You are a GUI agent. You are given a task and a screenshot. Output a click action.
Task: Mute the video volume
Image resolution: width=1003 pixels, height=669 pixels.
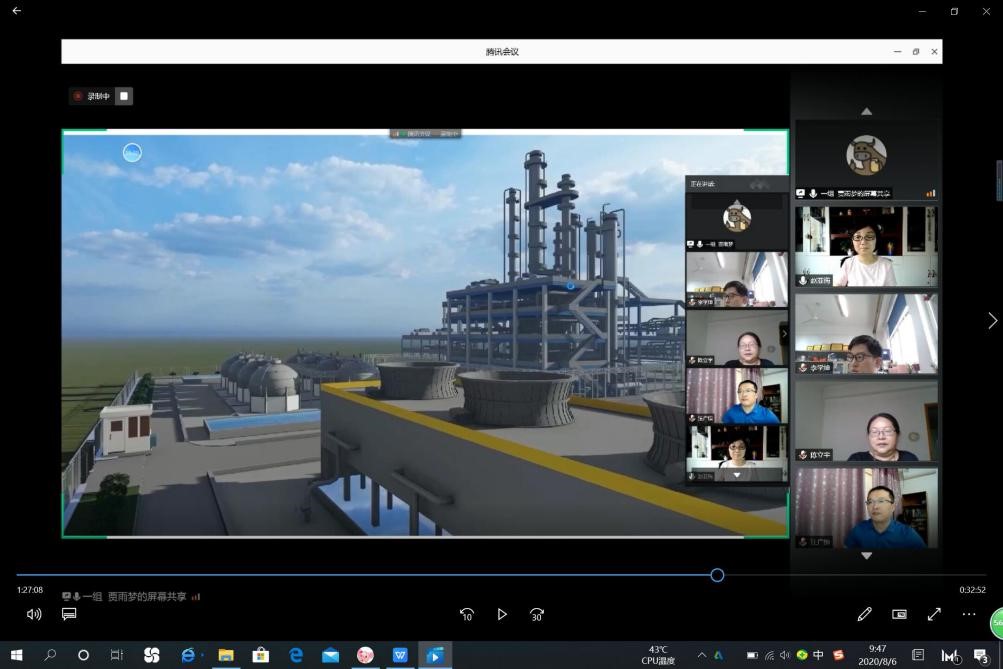tap(34, 614)
